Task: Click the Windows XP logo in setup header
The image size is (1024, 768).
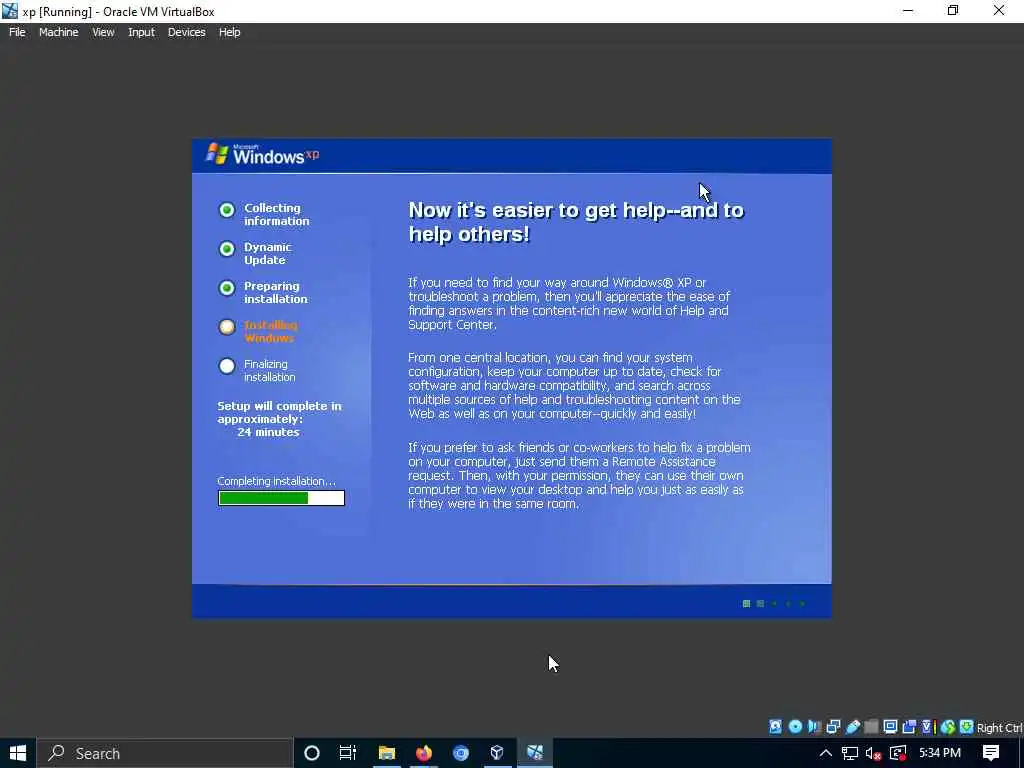Action: 263,154
